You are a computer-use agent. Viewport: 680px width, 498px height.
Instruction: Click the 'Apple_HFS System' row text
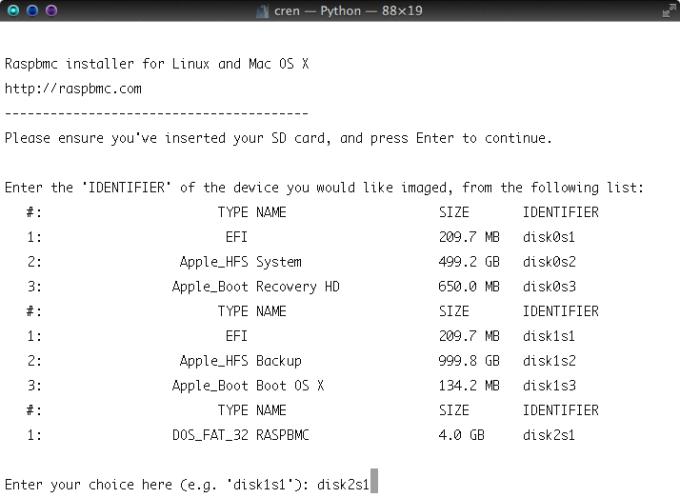(241, 262)
